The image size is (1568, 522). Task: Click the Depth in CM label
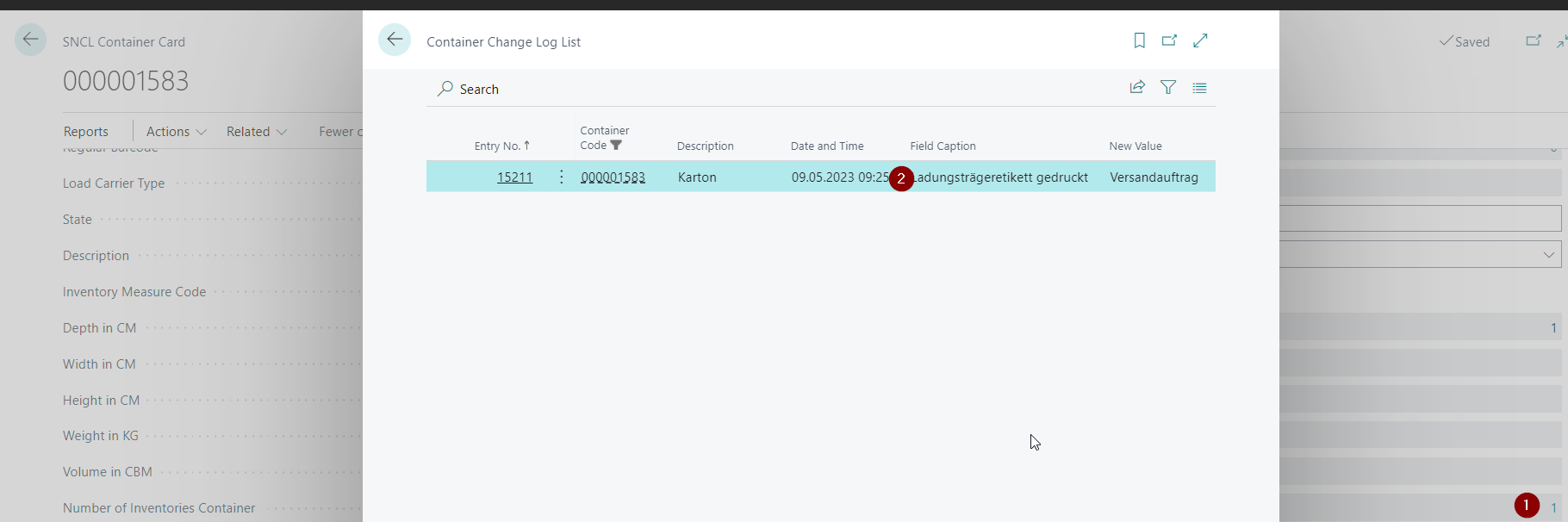point(99,327)
